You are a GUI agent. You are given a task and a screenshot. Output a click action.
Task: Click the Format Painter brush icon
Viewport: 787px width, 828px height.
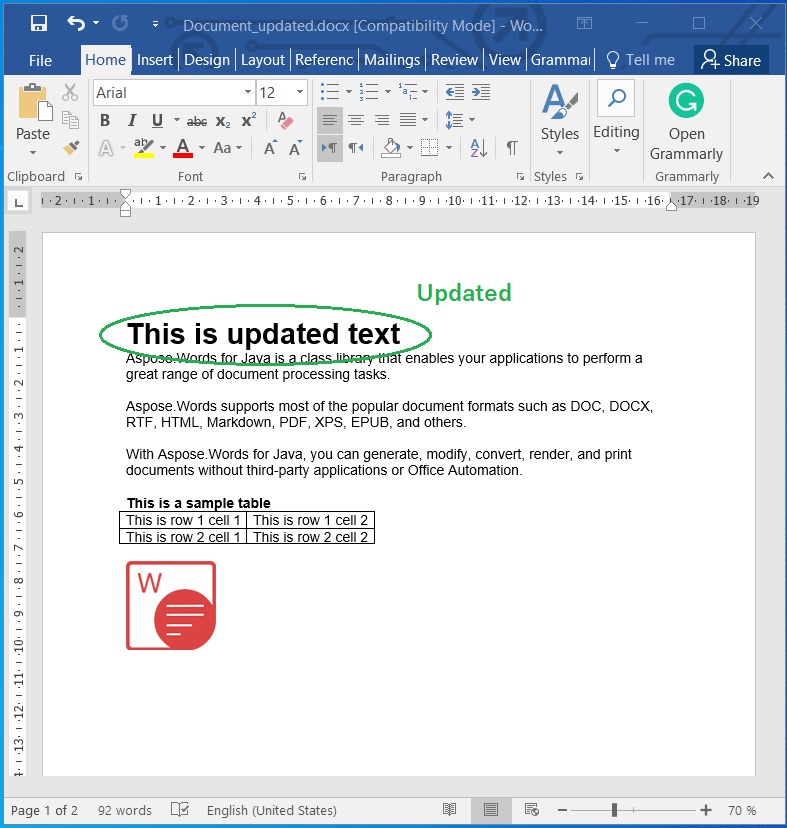tap(70, 148)
